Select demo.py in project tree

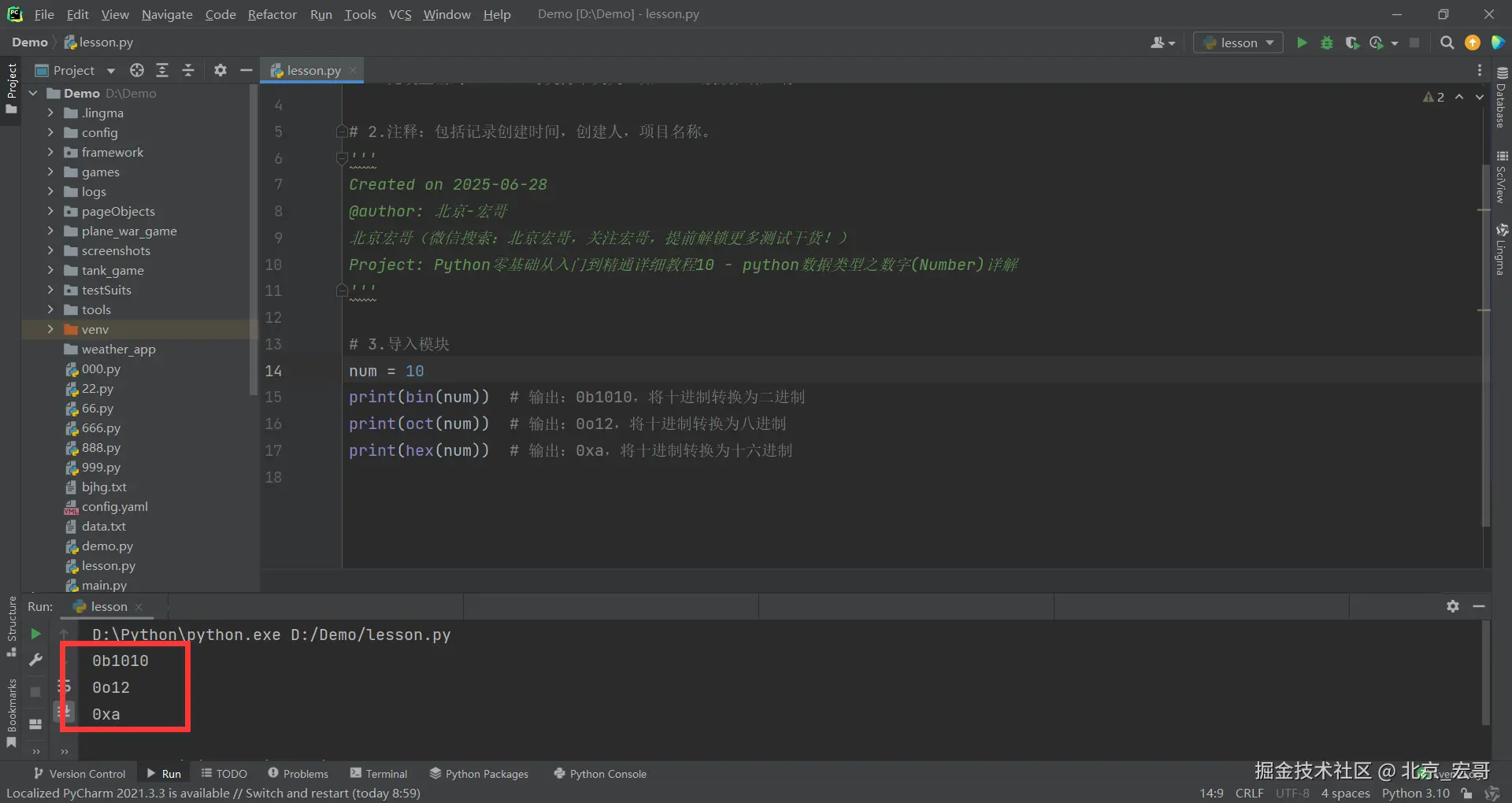107,546
